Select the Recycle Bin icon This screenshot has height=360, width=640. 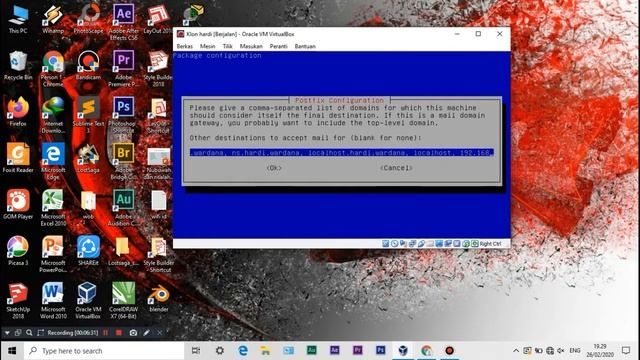[18, 65]
